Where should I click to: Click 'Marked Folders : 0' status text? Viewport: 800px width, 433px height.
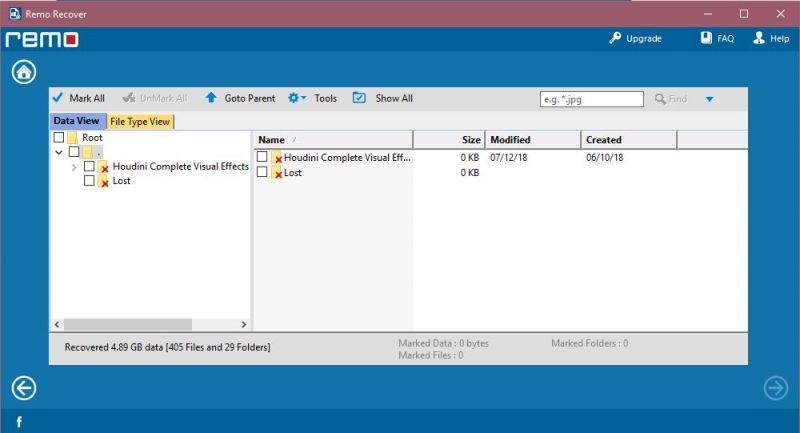[x=589, y=343]
